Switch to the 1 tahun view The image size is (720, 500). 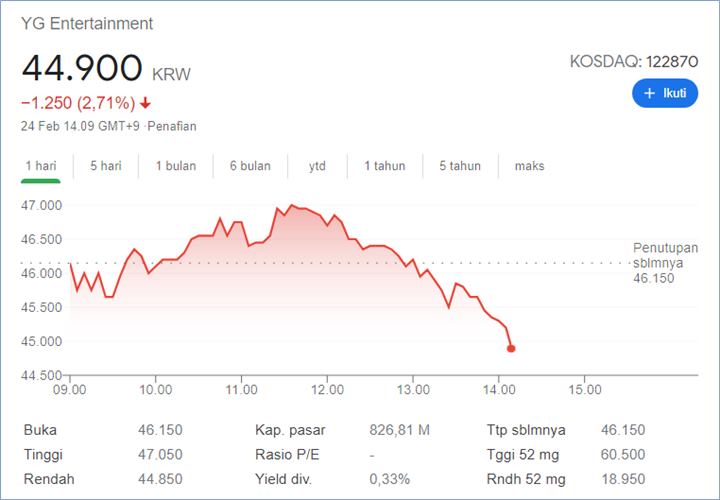pyautogui.click(x=385, y=166)
